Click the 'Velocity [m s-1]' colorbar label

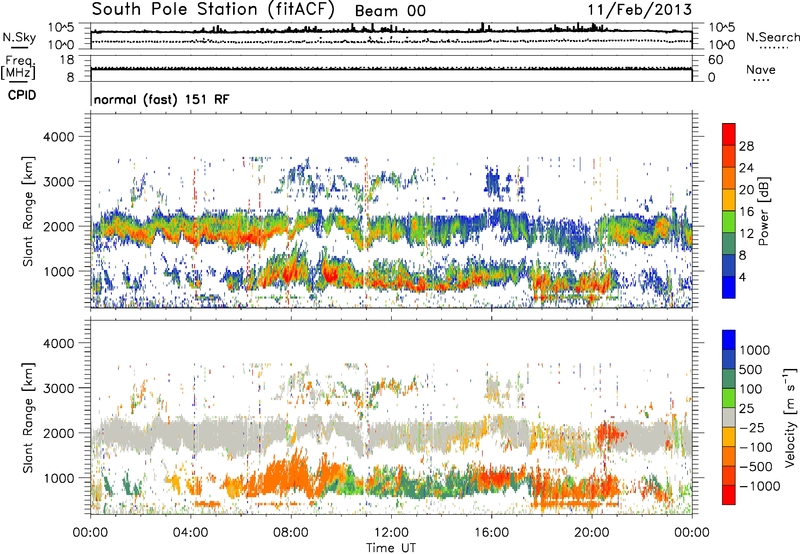pos(790,417)
